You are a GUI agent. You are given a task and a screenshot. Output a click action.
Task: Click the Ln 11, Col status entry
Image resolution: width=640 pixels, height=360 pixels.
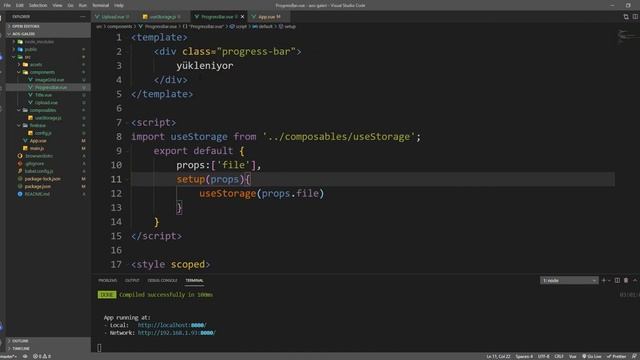click(498, 356)
